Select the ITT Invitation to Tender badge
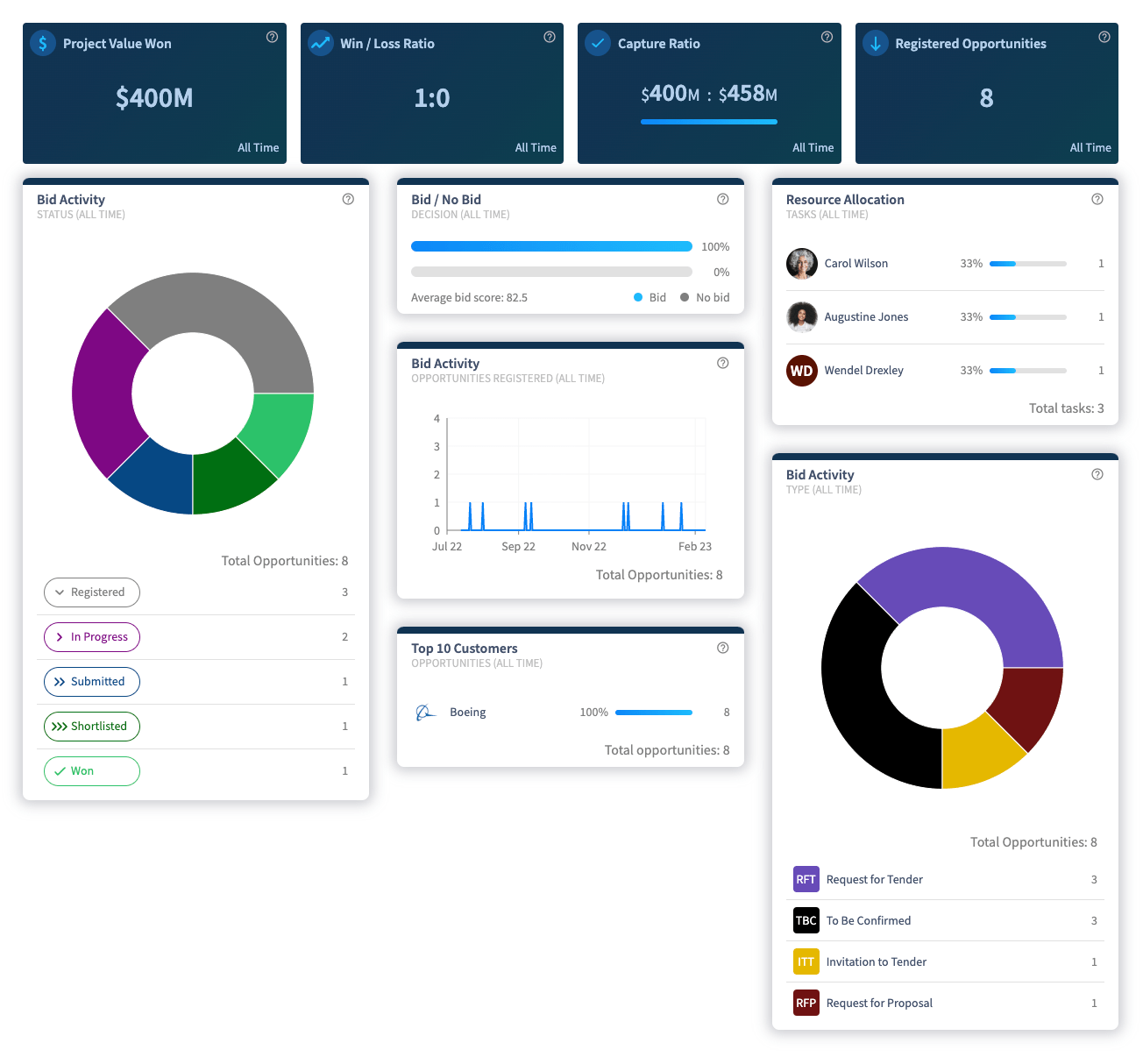This screenshot has height=1064, width=1143. click(806, 961)
